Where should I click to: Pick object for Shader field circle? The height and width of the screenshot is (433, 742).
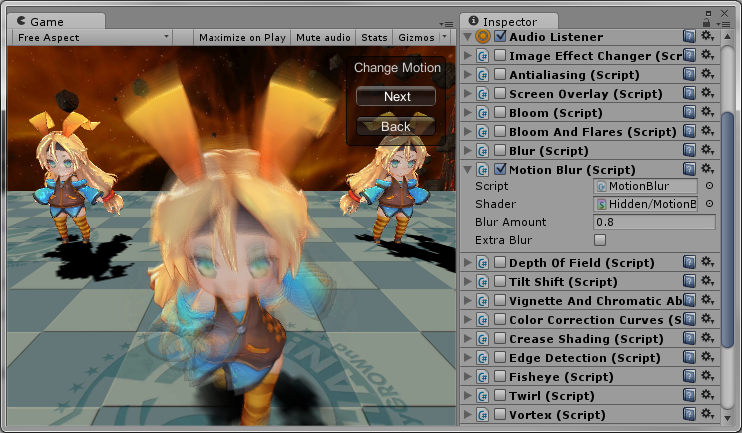(709, 204)
